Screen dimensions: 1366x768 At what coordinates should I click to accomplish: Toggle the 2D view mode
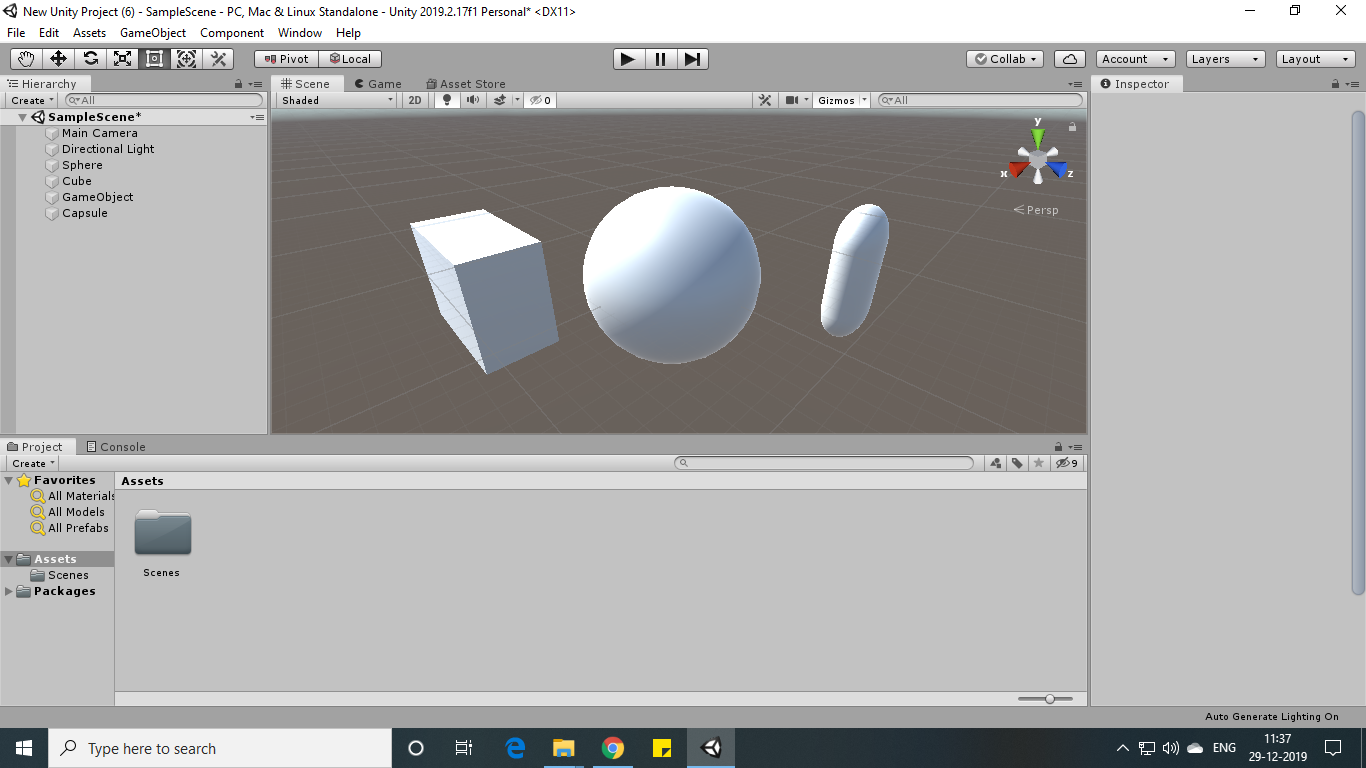pos(415,100)
